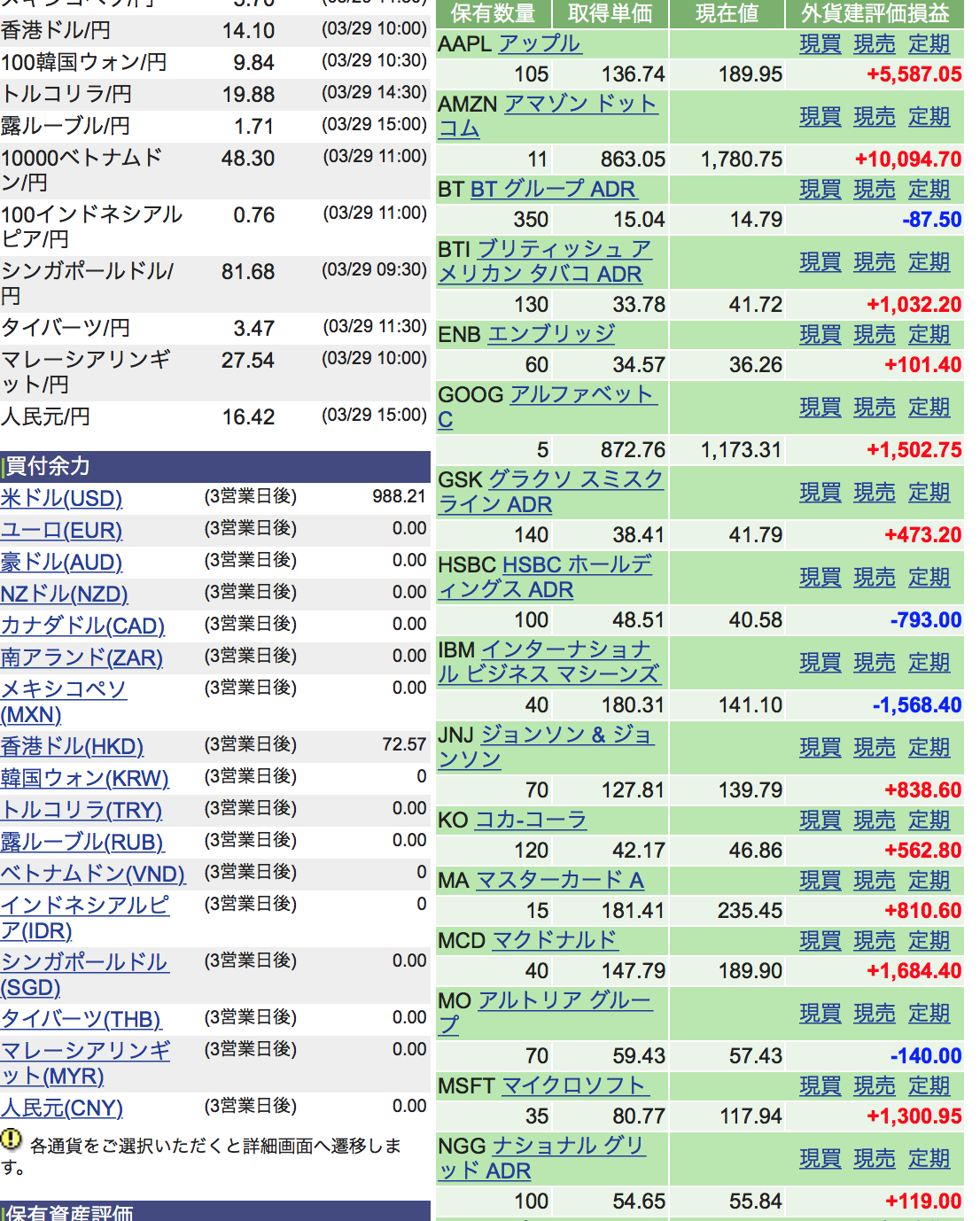Click 定期 in the MCD マクドナルド row
The width and height of the screenshot is (980, 1221).
point(929,940)
